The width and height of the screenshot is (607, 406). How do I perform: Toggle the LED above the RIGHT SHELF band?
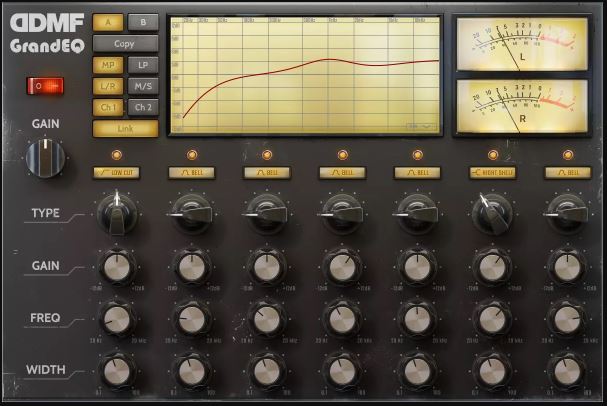tap(492, 155)
